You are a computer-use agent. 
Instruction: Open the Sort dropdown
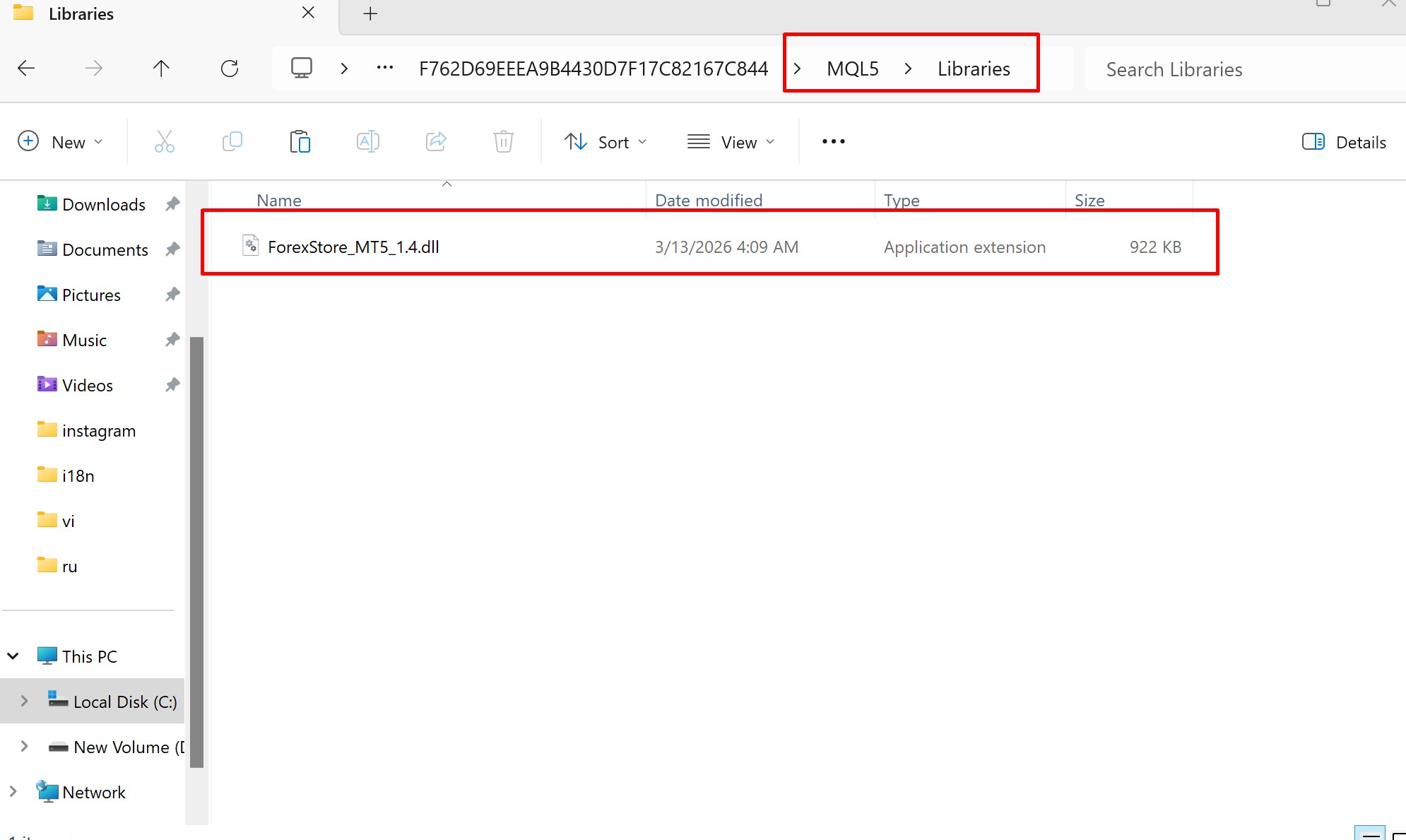coord(605,141)
